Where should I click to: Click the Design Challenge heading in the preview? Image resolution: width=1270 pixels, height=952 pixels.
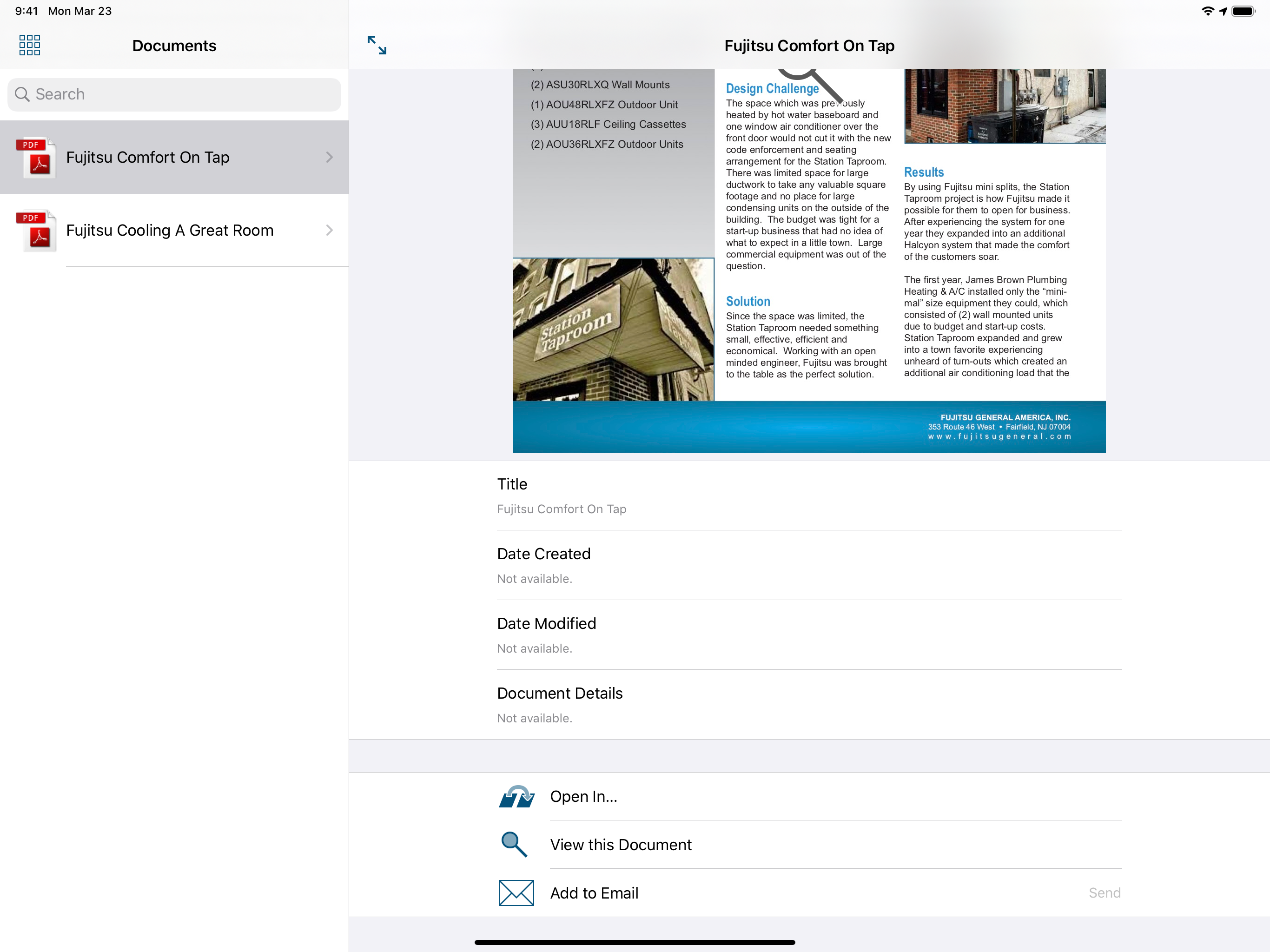coord(772,88)
